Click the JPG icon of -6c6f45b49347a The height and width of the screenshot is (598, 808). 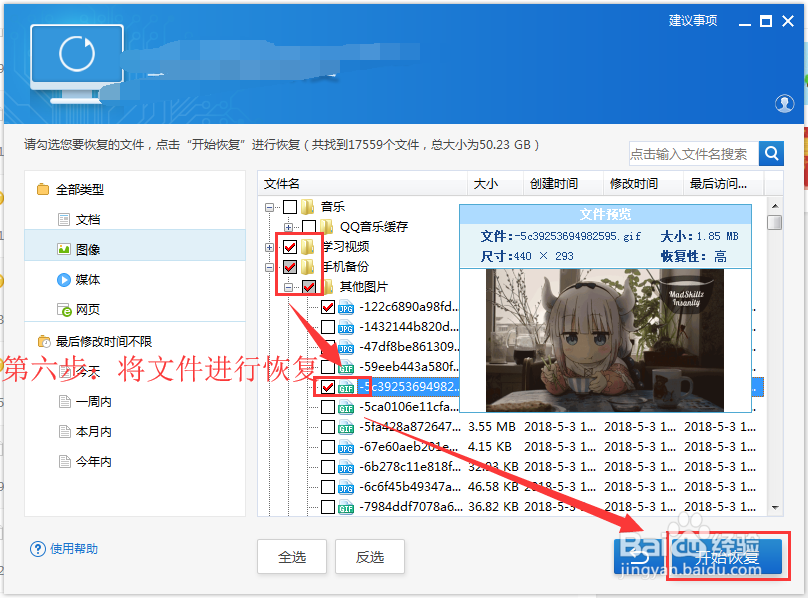pos(346,487)
